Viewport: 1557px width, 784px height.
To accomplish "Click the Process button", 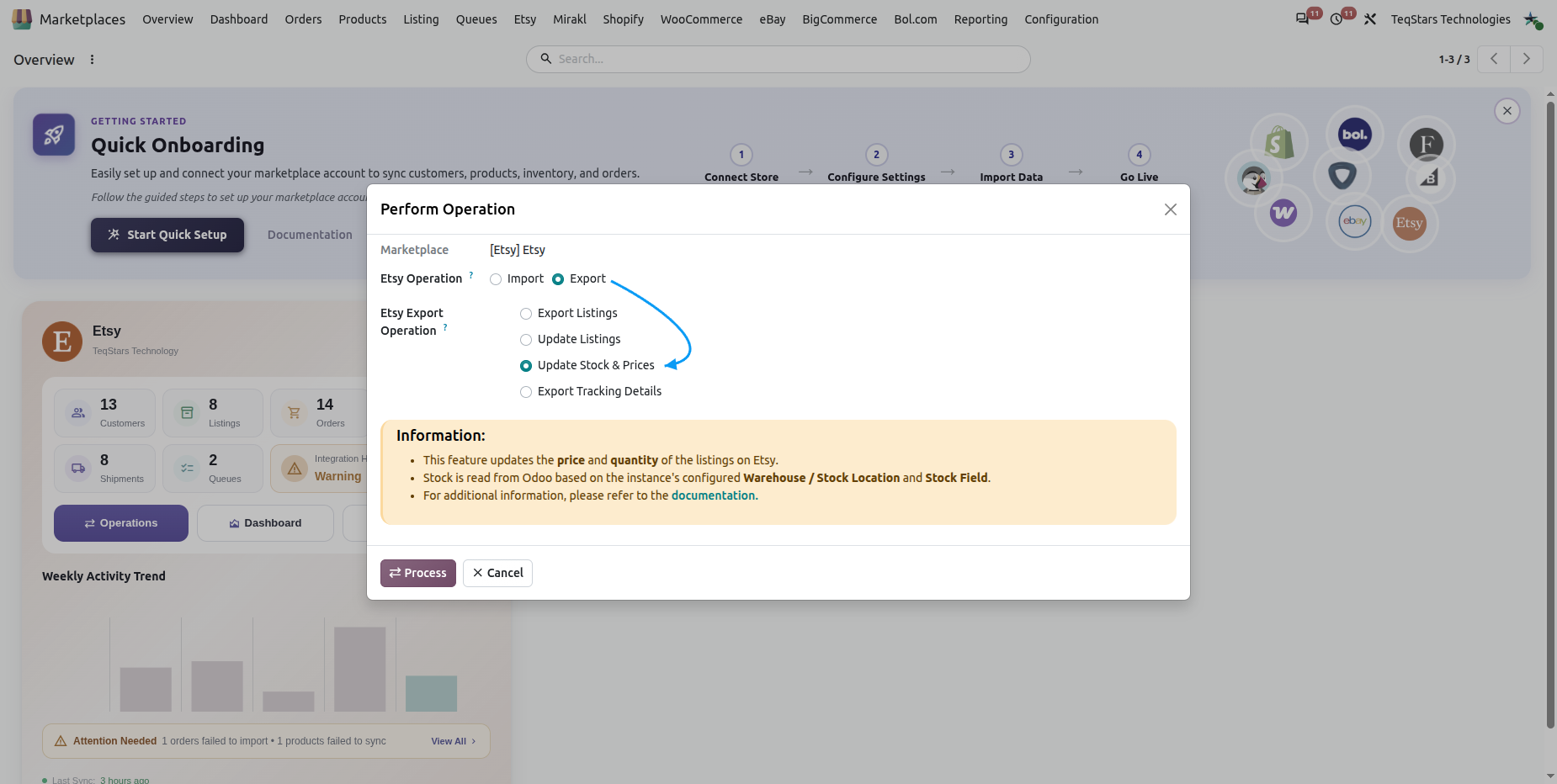I will [418, 573].
